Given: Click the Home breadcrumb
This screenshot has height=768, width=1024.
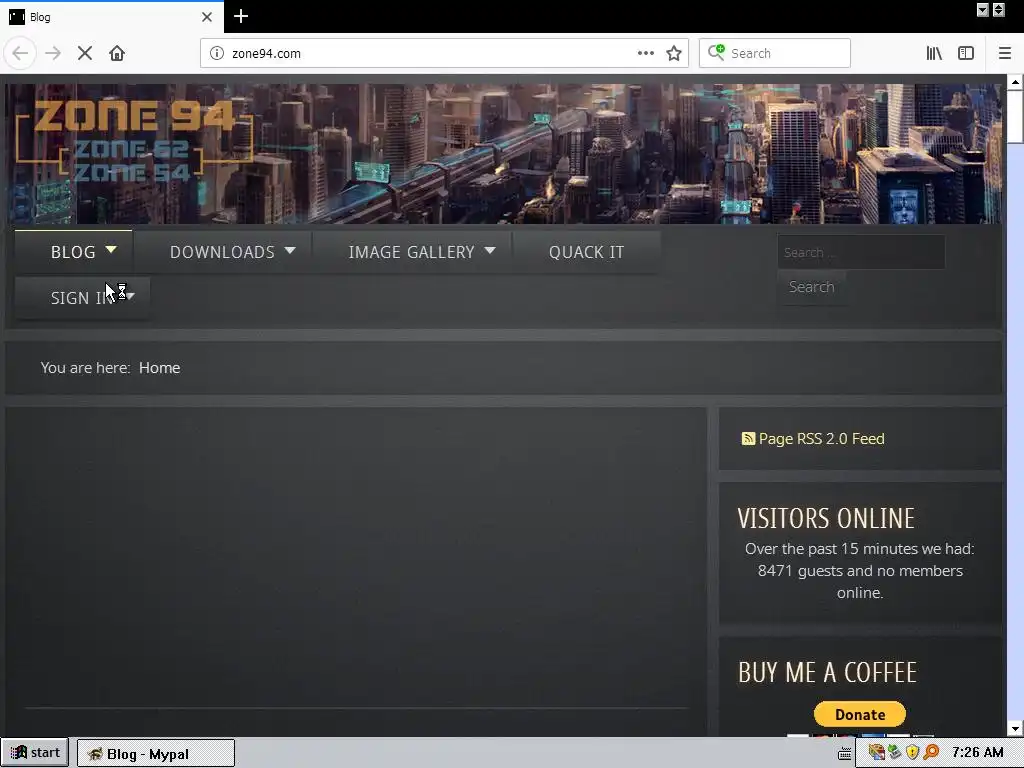Looking at the screenshot, I should tap(159, 368).
